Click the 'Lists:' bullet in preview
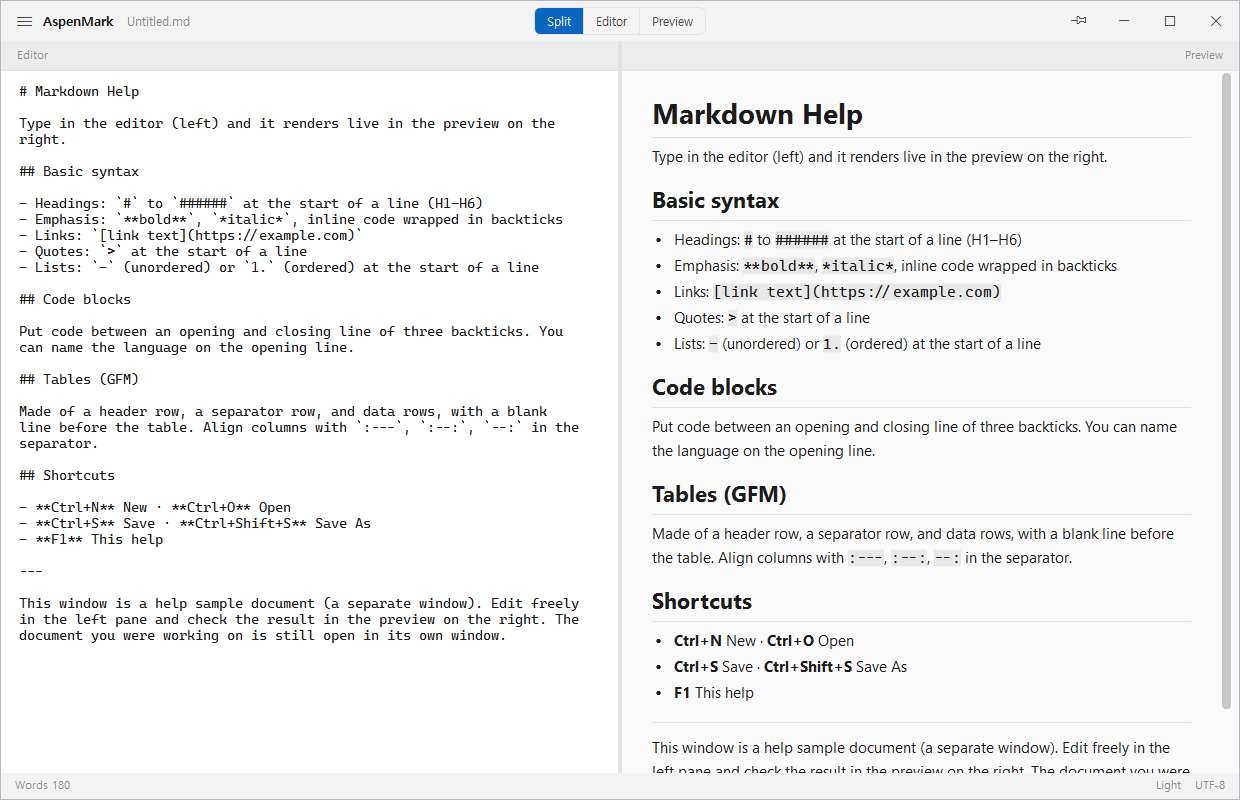The width and height of the screenshot is (1240, 800). (x=857, y=344)
